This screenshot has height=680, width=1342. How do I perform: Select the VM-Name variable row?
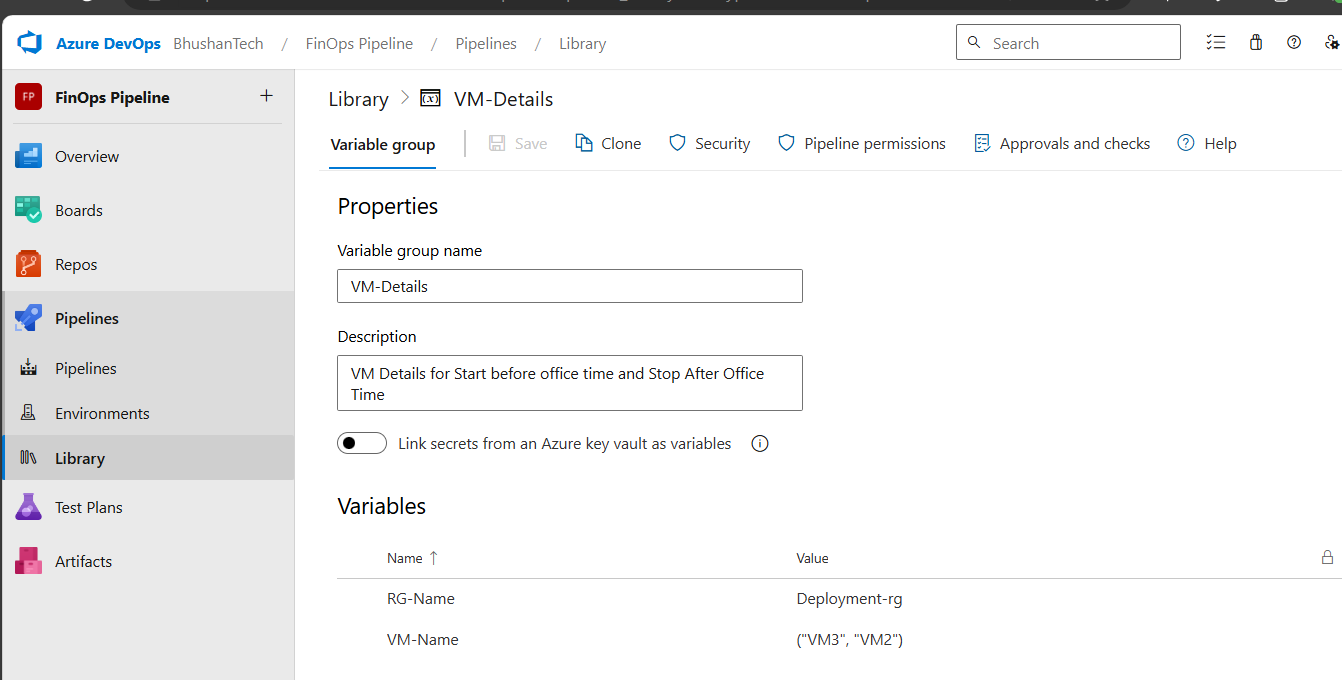click(839, 639)
